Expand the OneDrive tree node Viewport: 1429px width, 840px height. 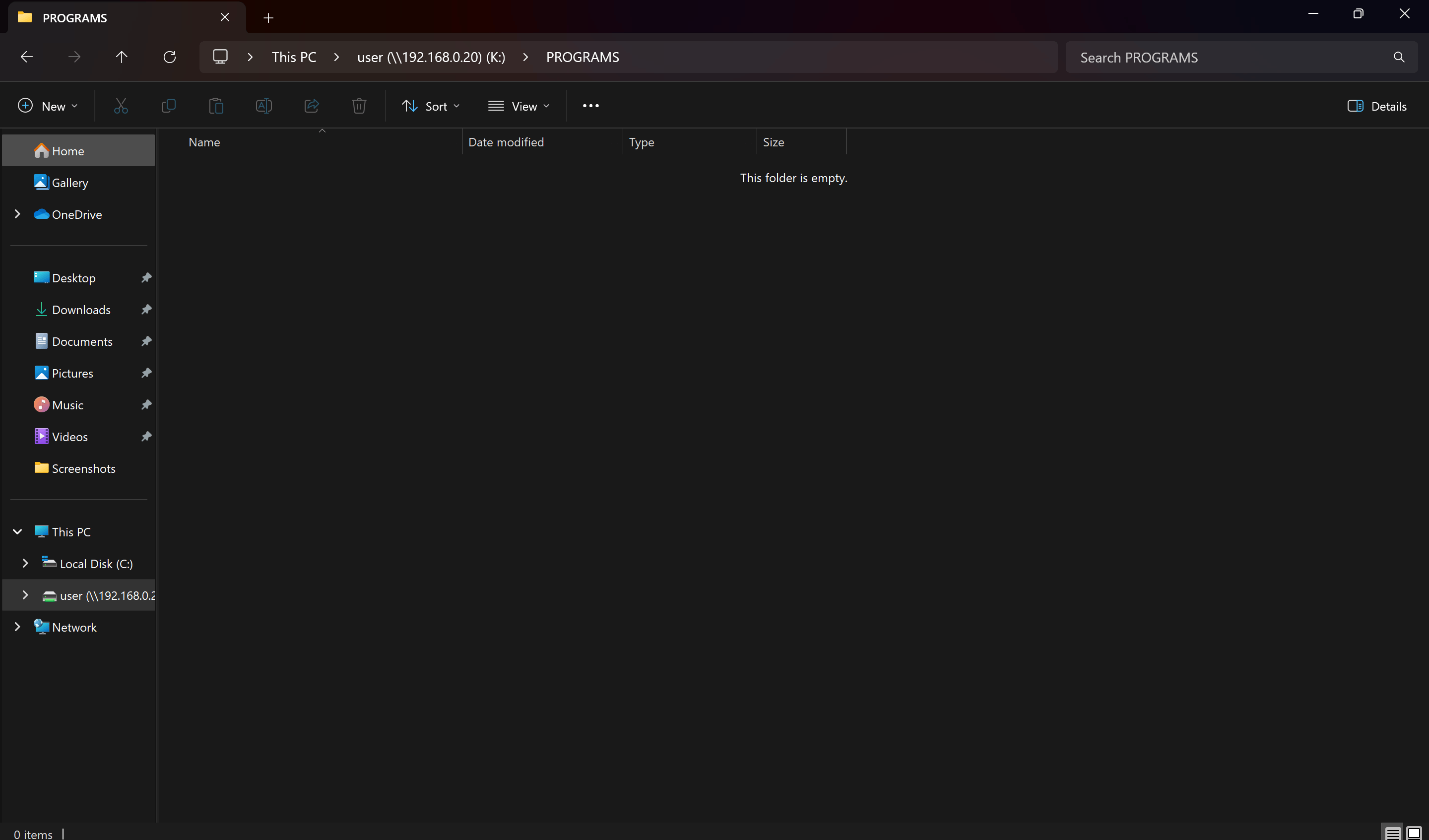tap(17, 214)
